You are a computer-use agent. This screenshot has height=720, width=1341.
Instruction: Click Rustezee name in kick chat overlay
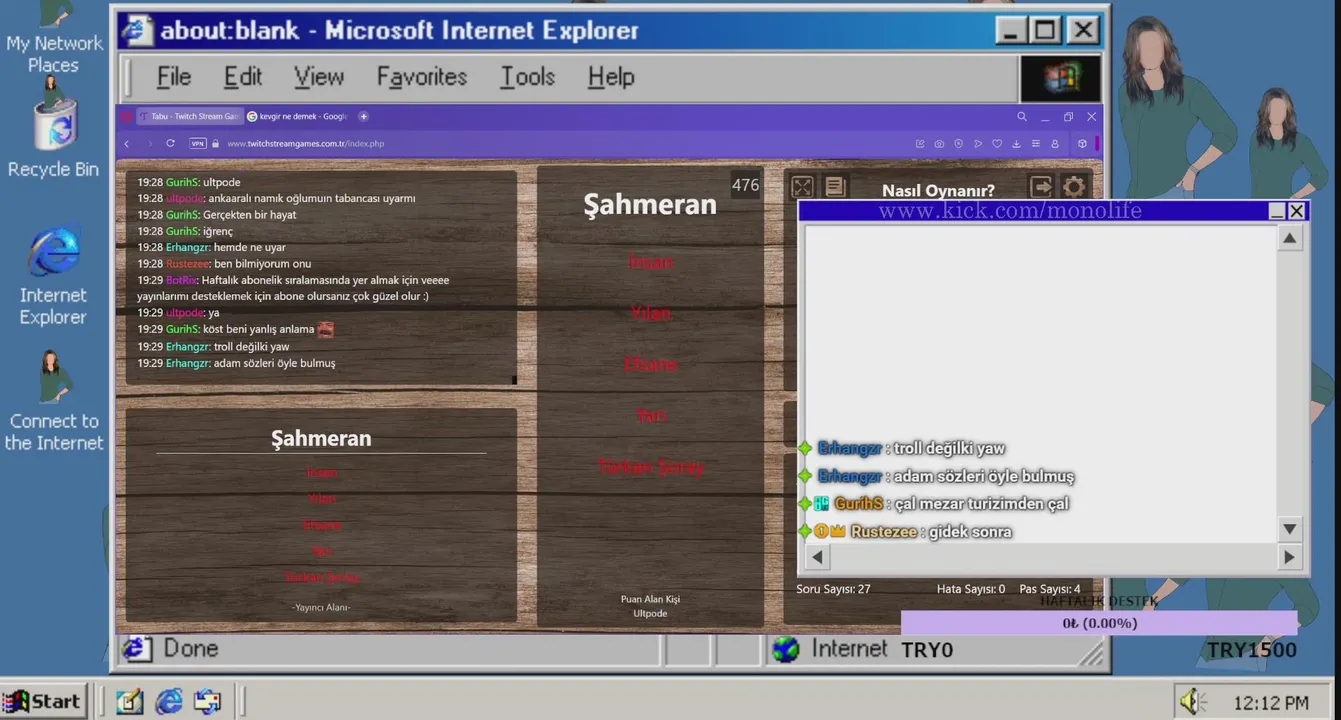point(883,532)
